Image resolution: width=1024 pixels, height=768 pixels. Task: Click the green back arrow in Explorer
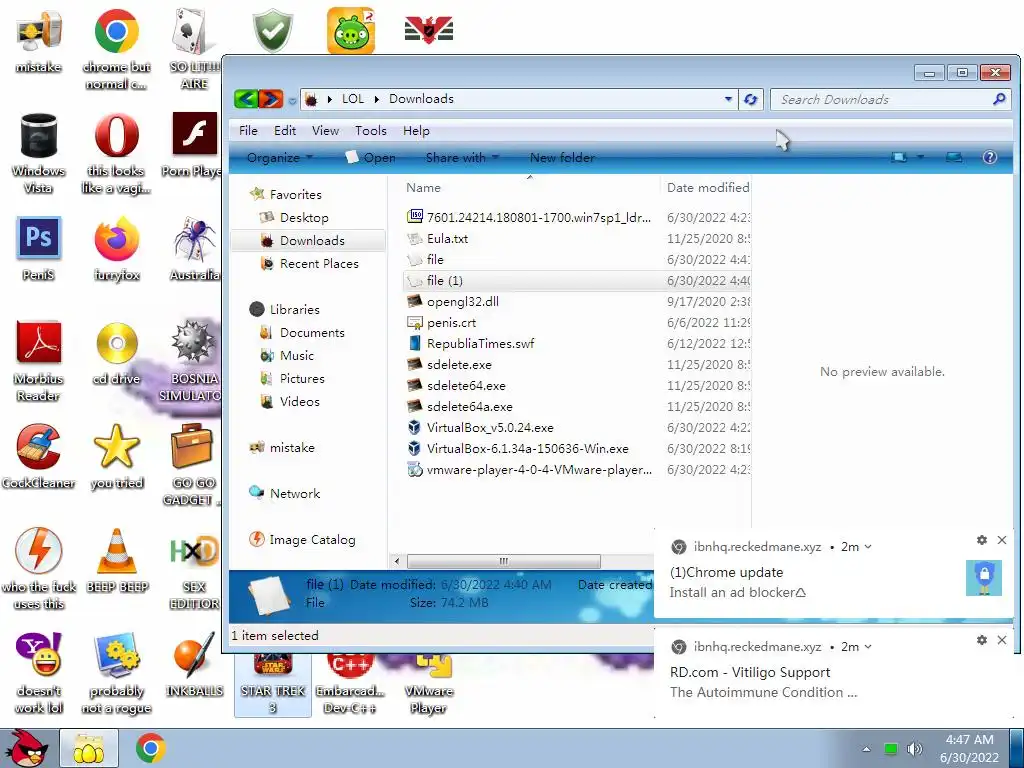[246, 99]
